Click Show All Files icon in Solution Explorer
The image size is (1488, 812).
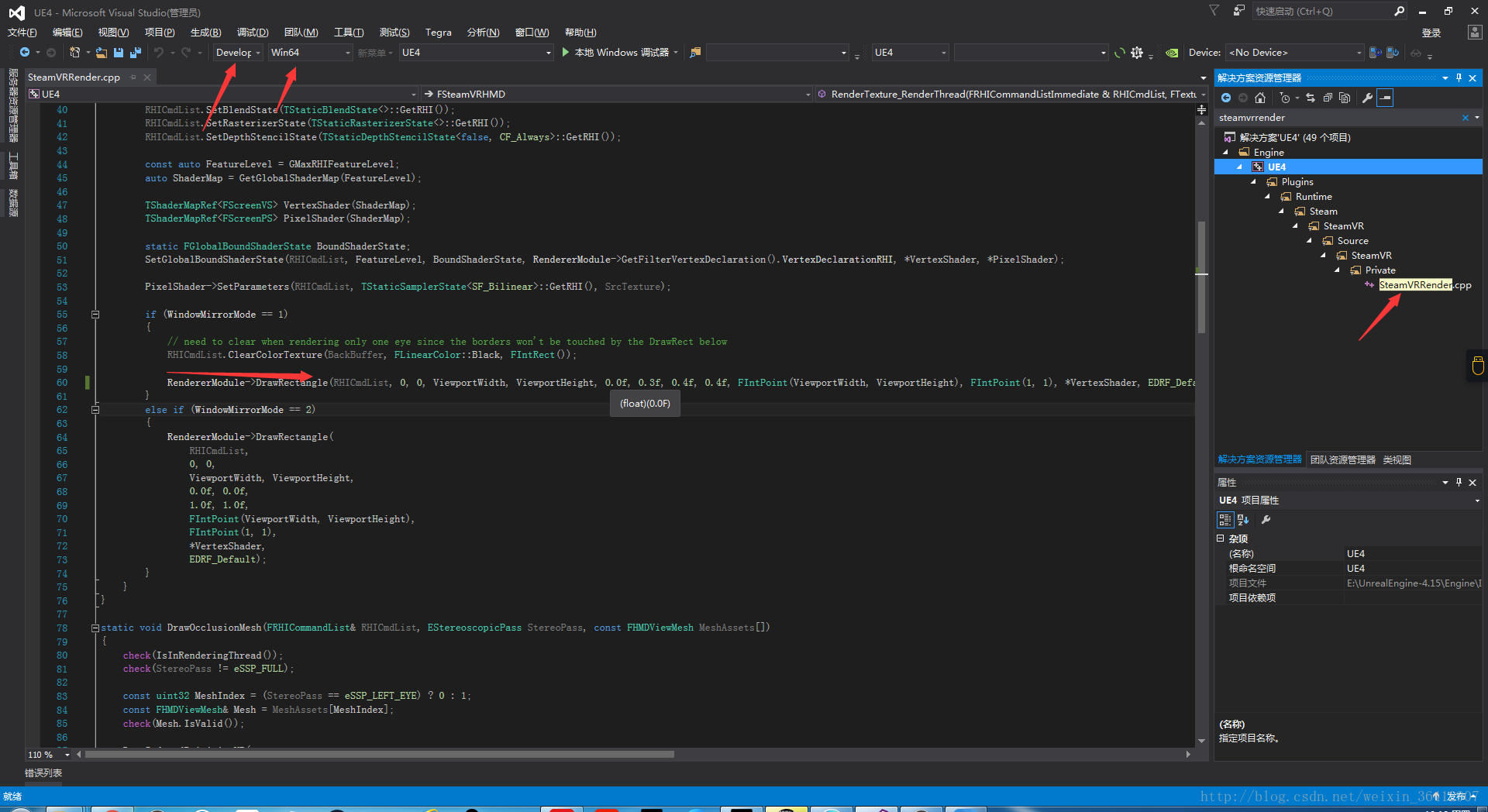(1345, 98)
